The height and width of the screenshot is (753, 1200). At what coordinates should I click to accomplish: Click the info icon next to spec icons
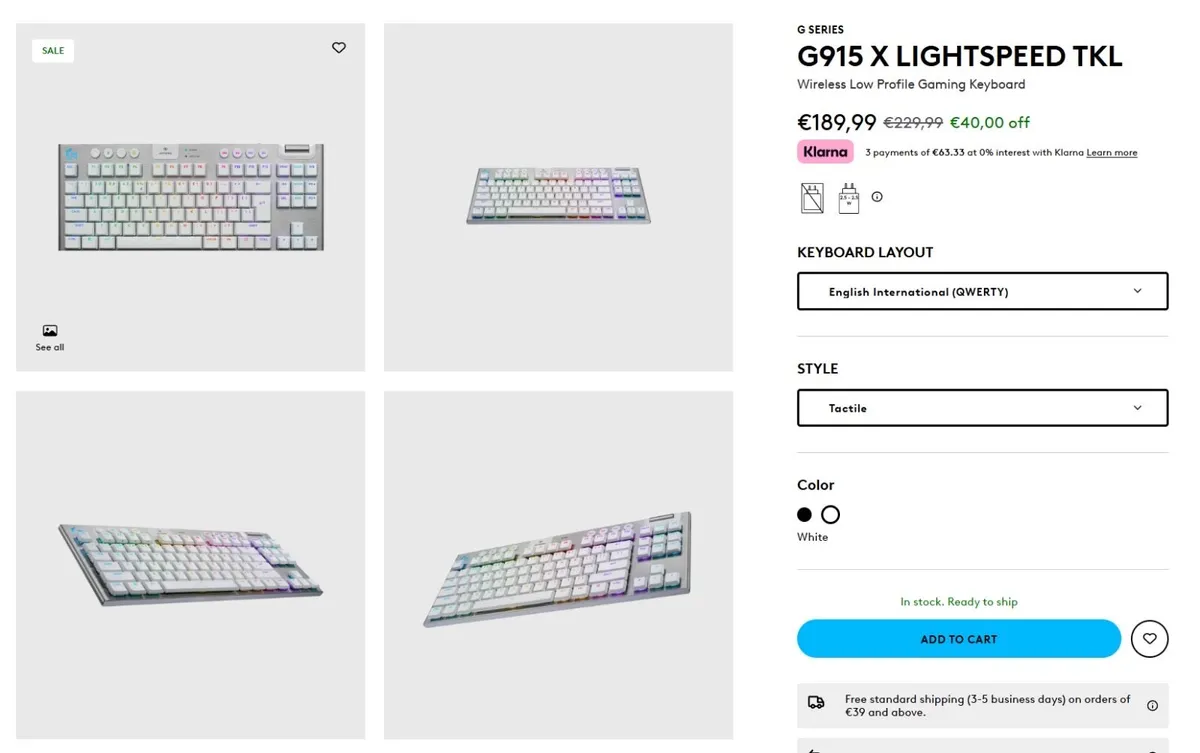876,197
